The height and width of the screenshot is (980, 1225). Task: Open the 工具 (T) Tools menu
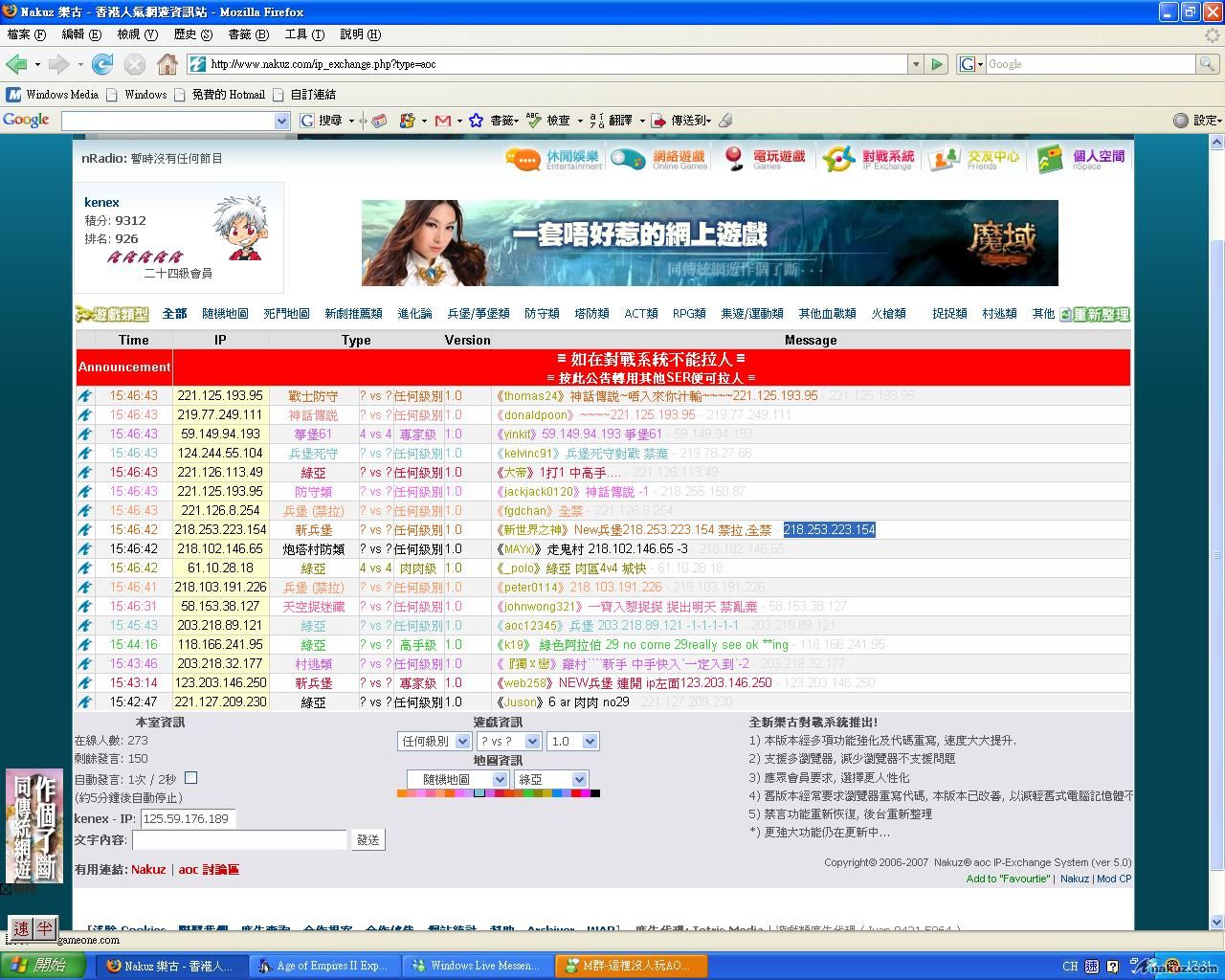click(304, 34)
